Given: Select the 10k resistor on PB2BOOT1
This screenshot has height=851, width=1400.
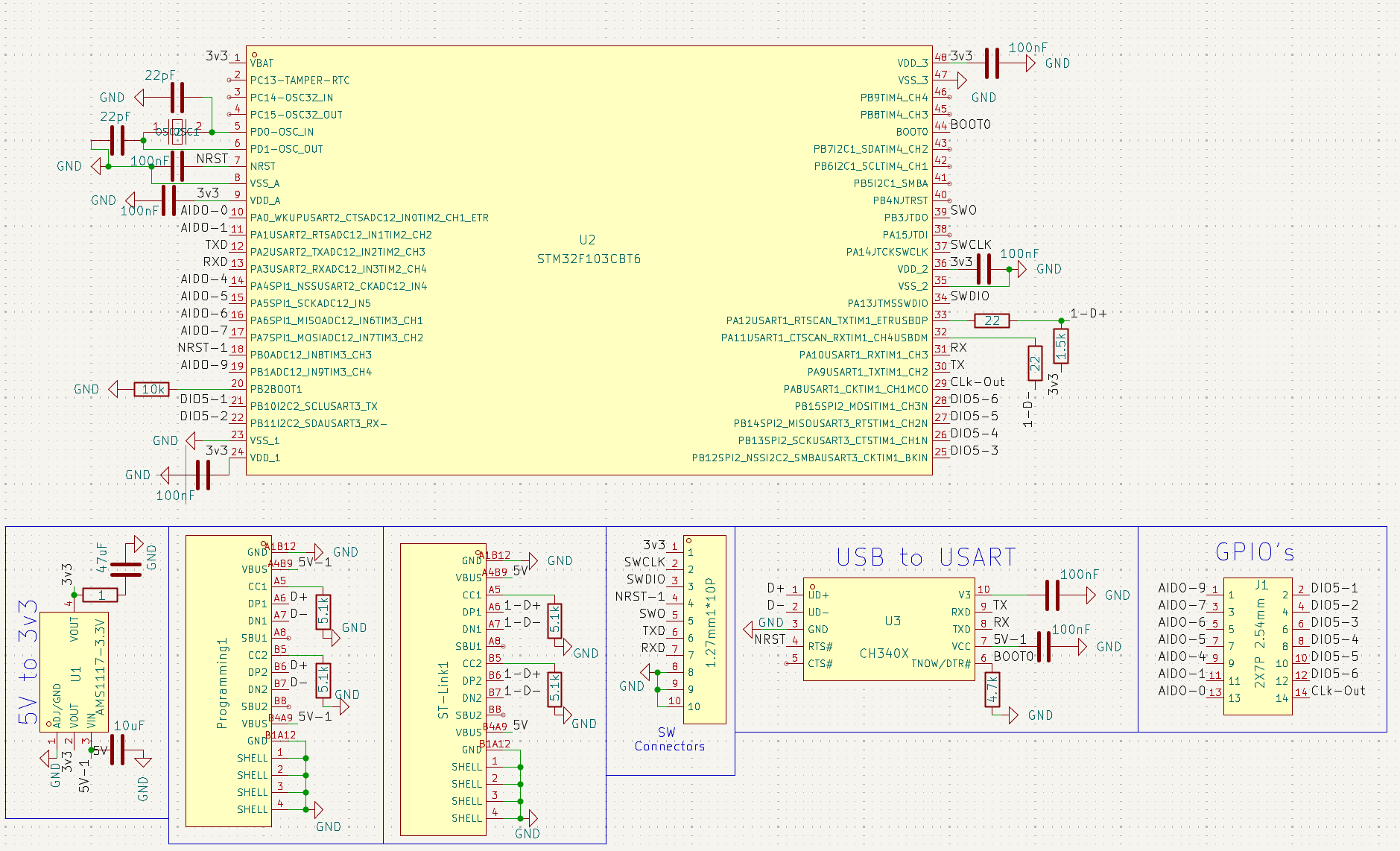Looking at the screenshot, I should (152, 389).
